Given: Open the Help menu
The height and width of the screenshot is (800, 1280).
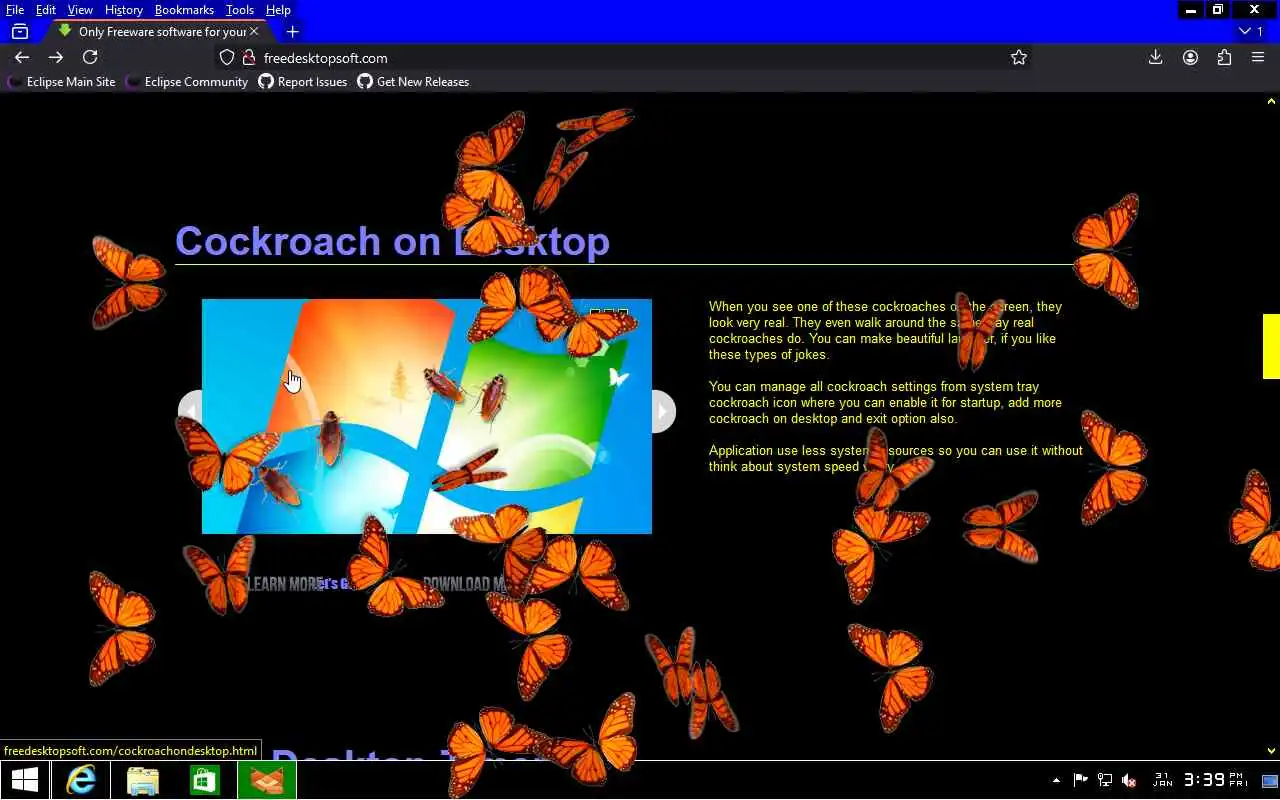Looking at the screenshot, I should coord(278,10).
